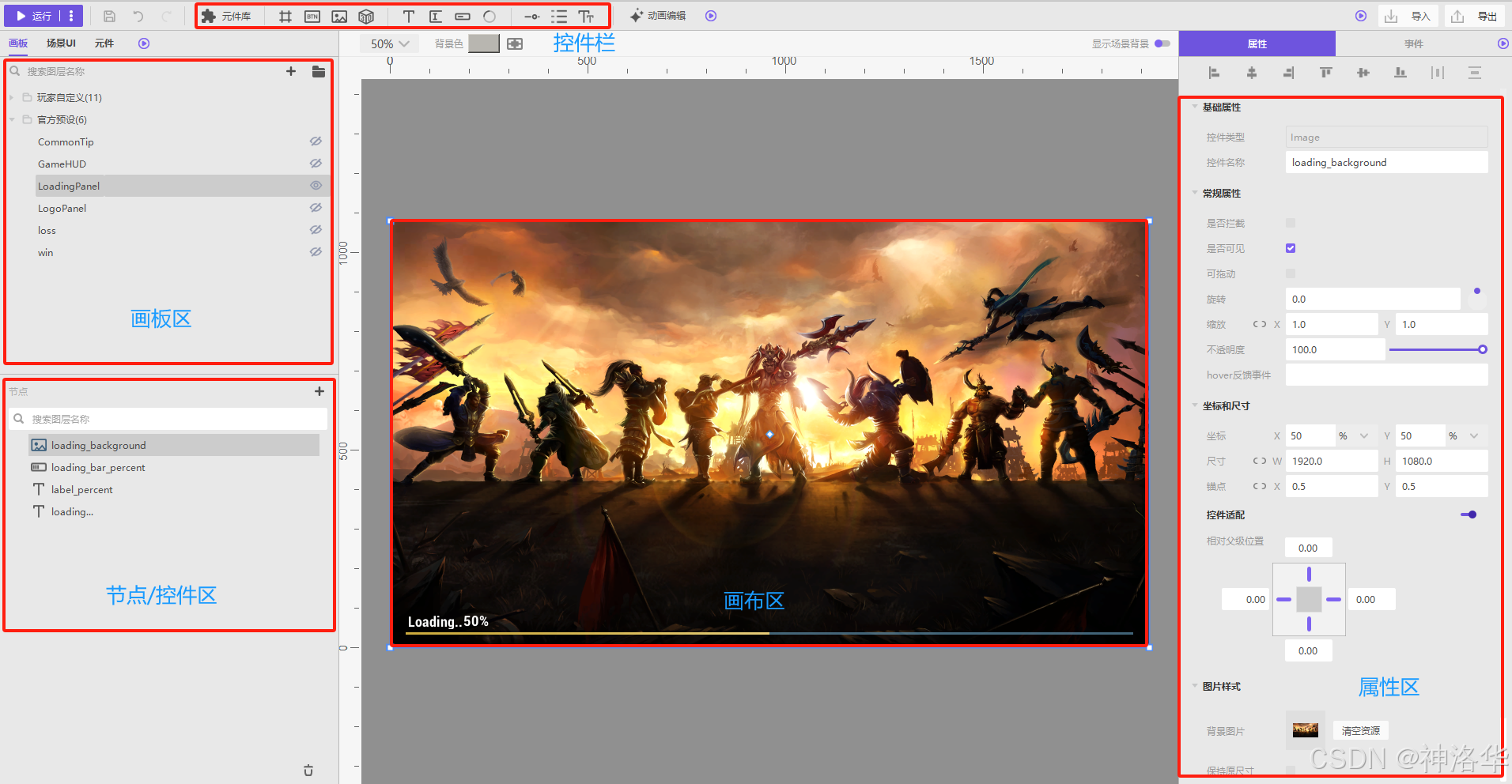This screenshot has width=1512, height=784.
Task: Click the undo arrow icon
Action: pos(138,16)
